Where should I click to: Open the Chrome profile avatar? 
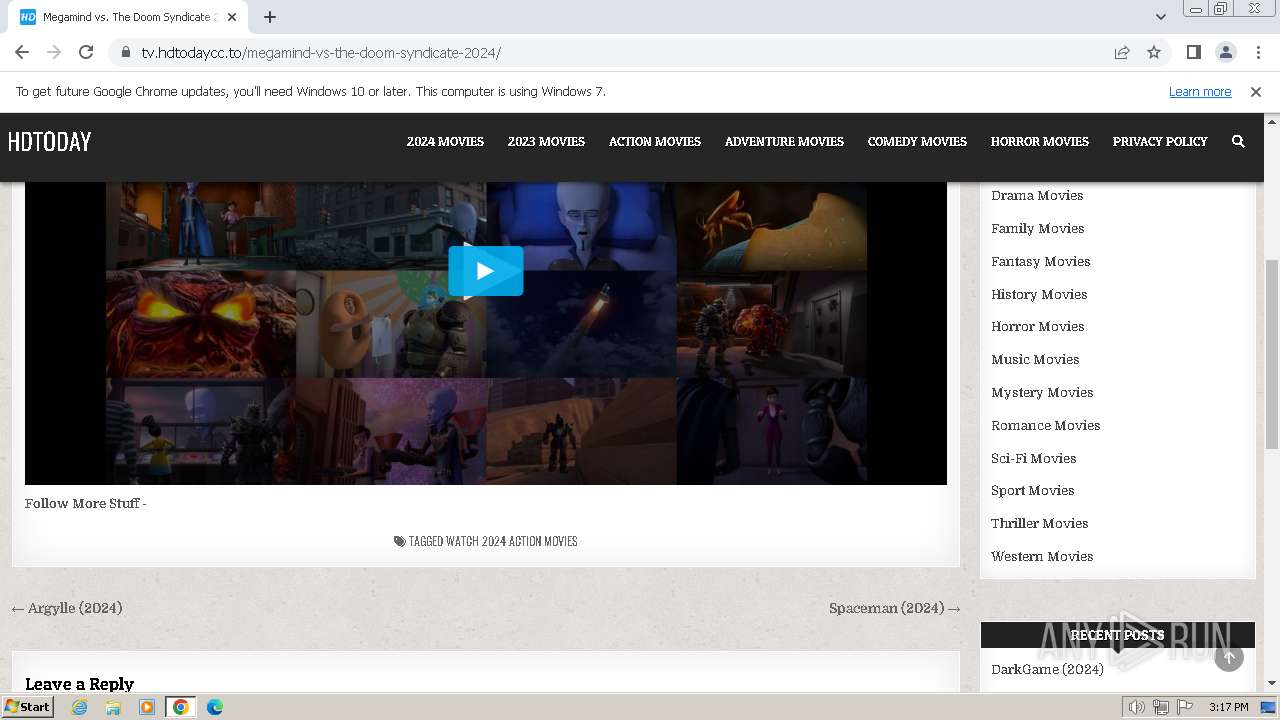(1225, 52)
